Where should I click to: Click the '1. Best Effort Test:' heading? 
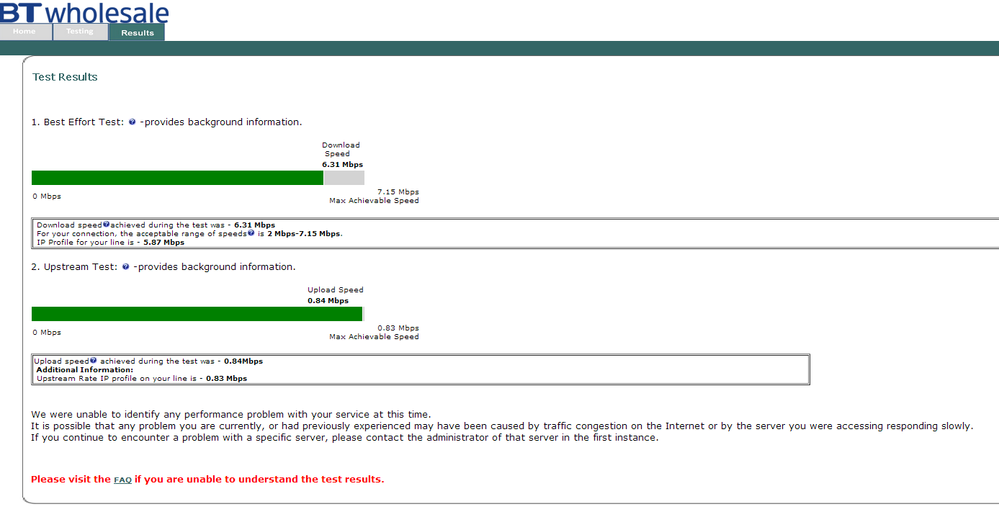(78, 122)
